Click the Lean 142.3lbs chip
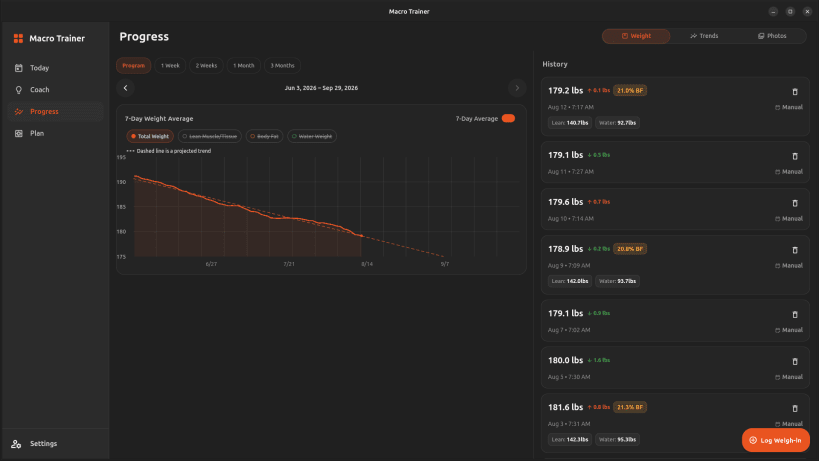The height and width of the screenshot is (461, 819). tap(570, 440)
